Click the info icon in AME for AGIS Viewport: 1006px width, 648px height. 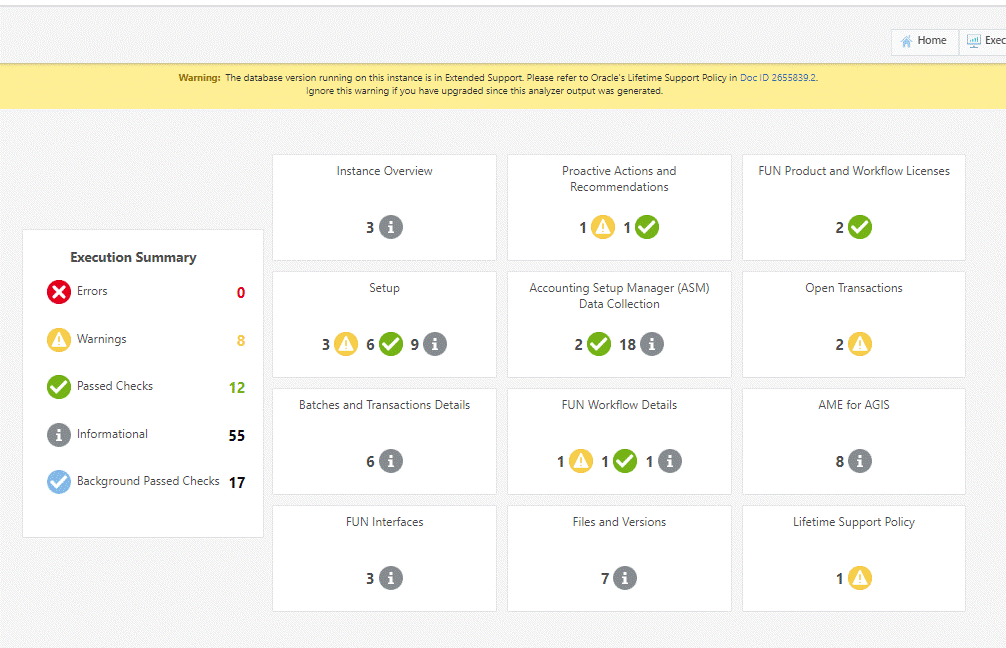coord(860,461)
